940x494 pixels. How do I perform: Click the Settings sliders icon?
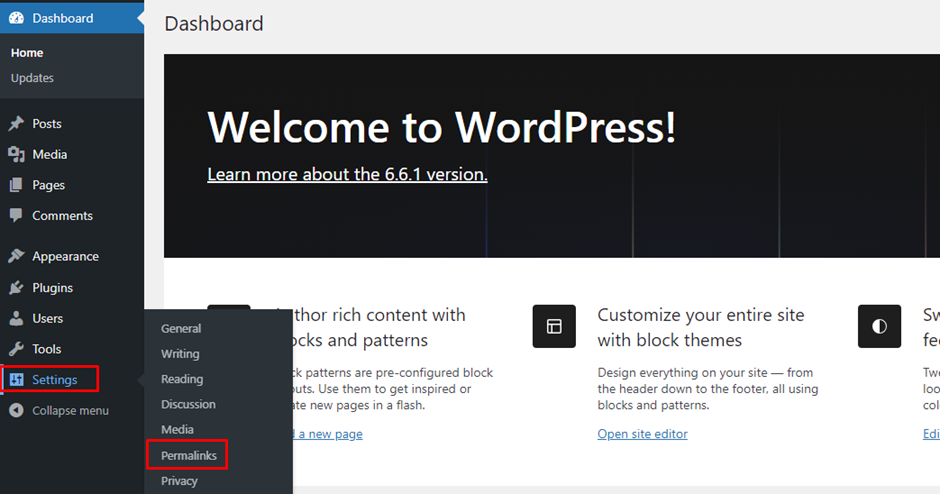click(x=16, y=379)
